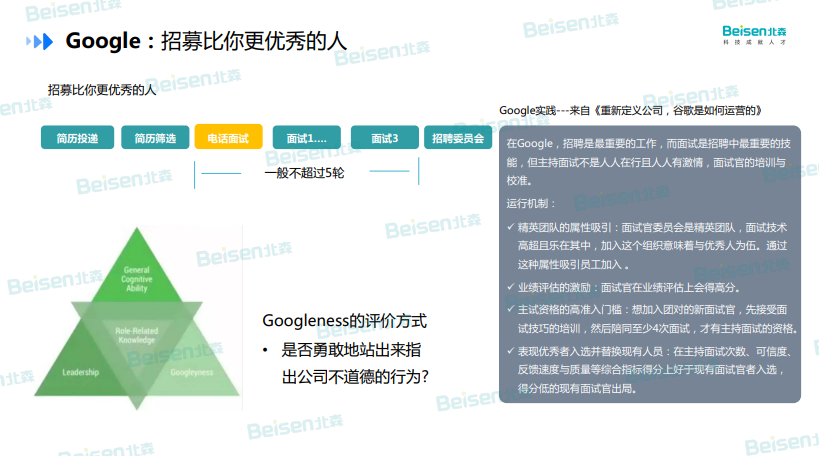Image resolution: width=819 pixels, height=456 pixels.
Task: Click the label 运行机制：
Action: (x=531, y=203)
